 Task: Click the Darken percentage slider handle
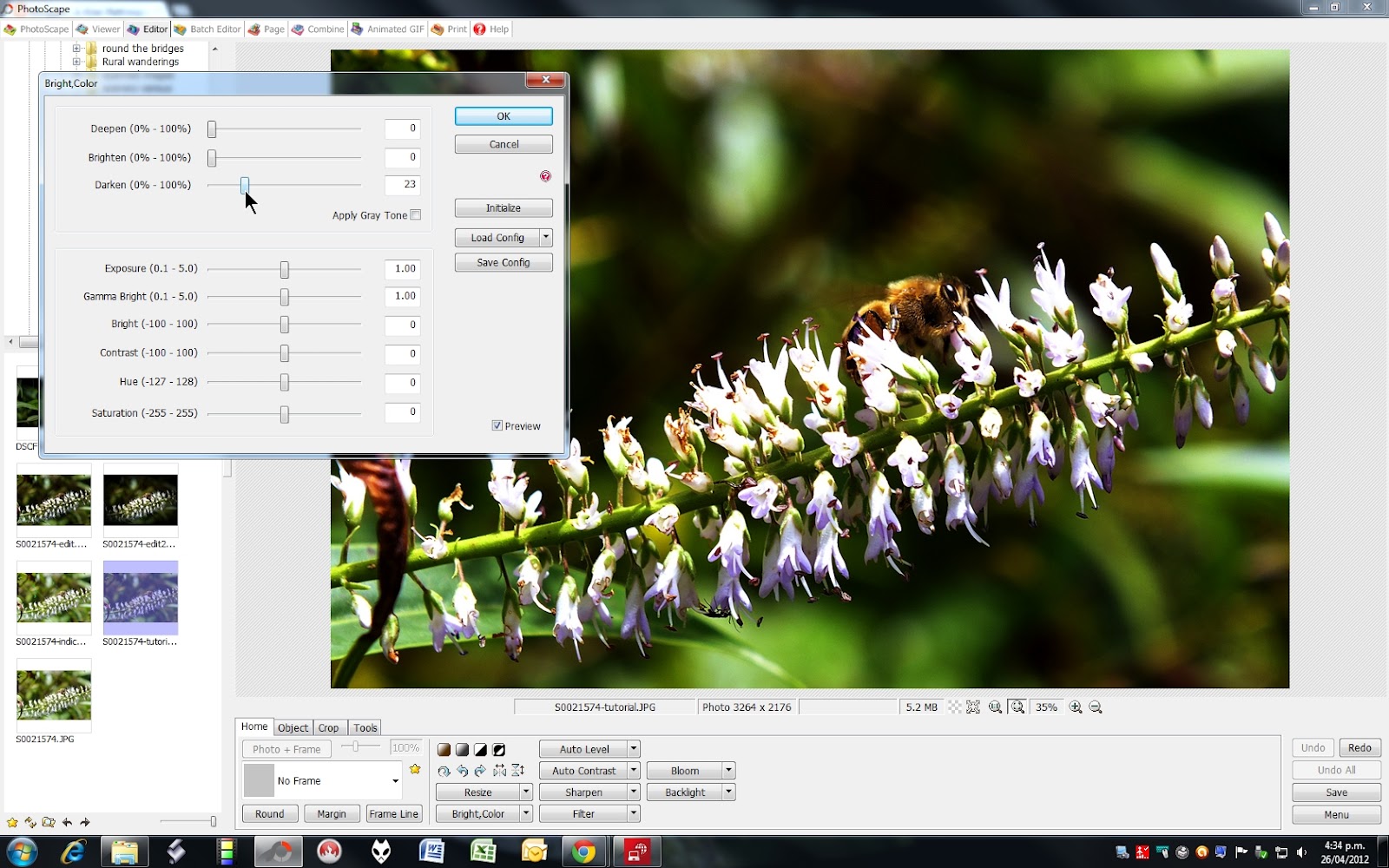245,184
